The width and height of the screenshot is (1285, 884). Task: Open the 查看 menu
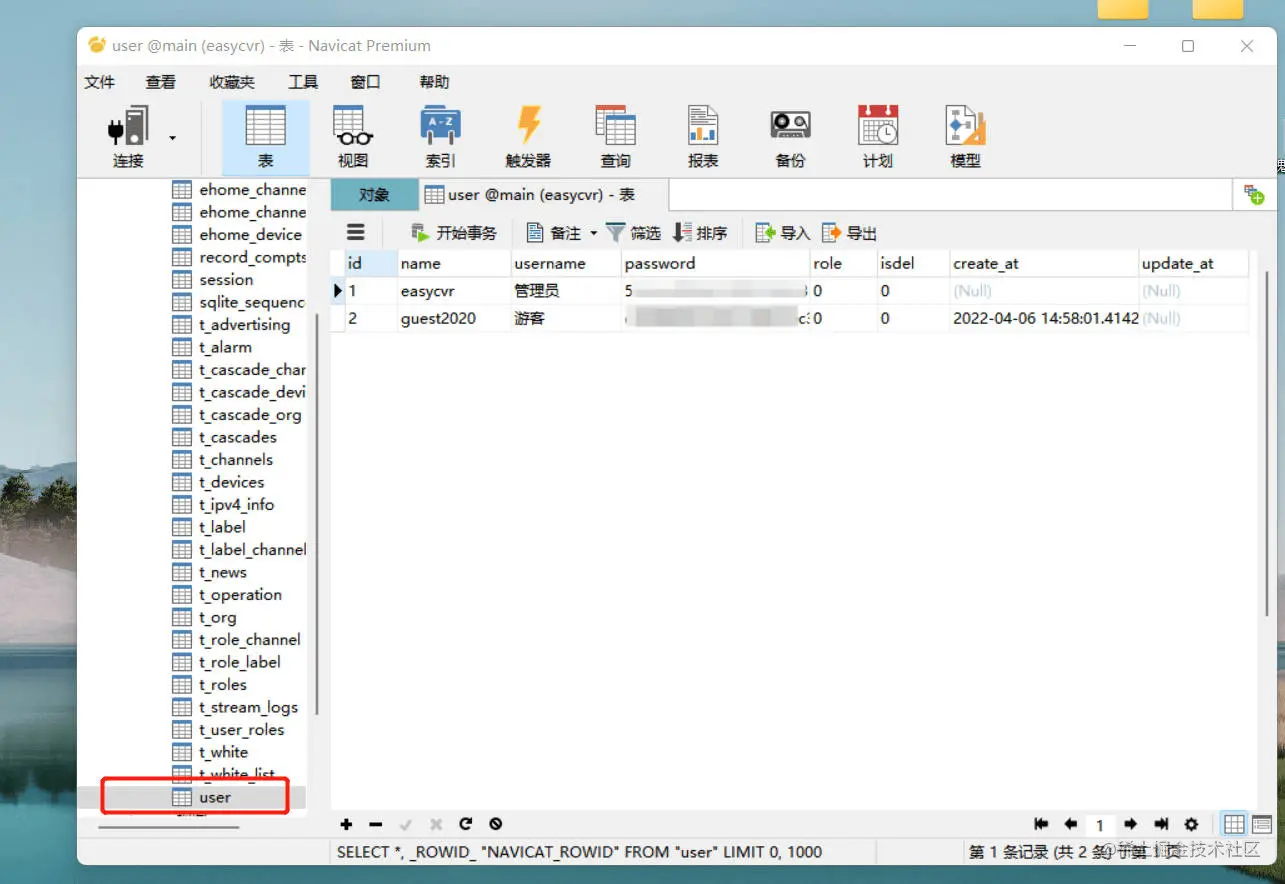click(160, 82)
